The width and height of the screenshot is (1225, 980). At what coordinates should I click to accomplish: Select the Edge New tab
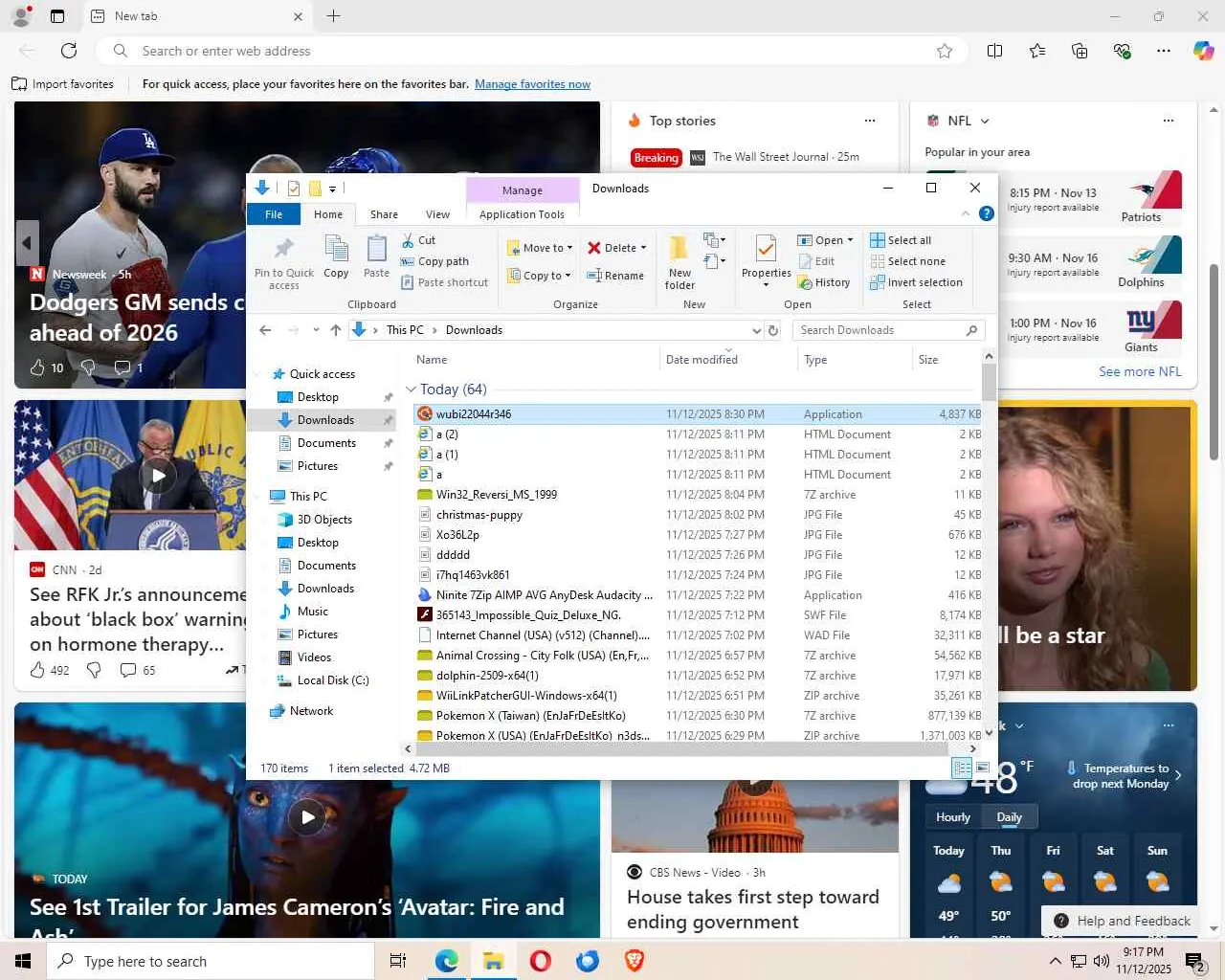[195, 16]
